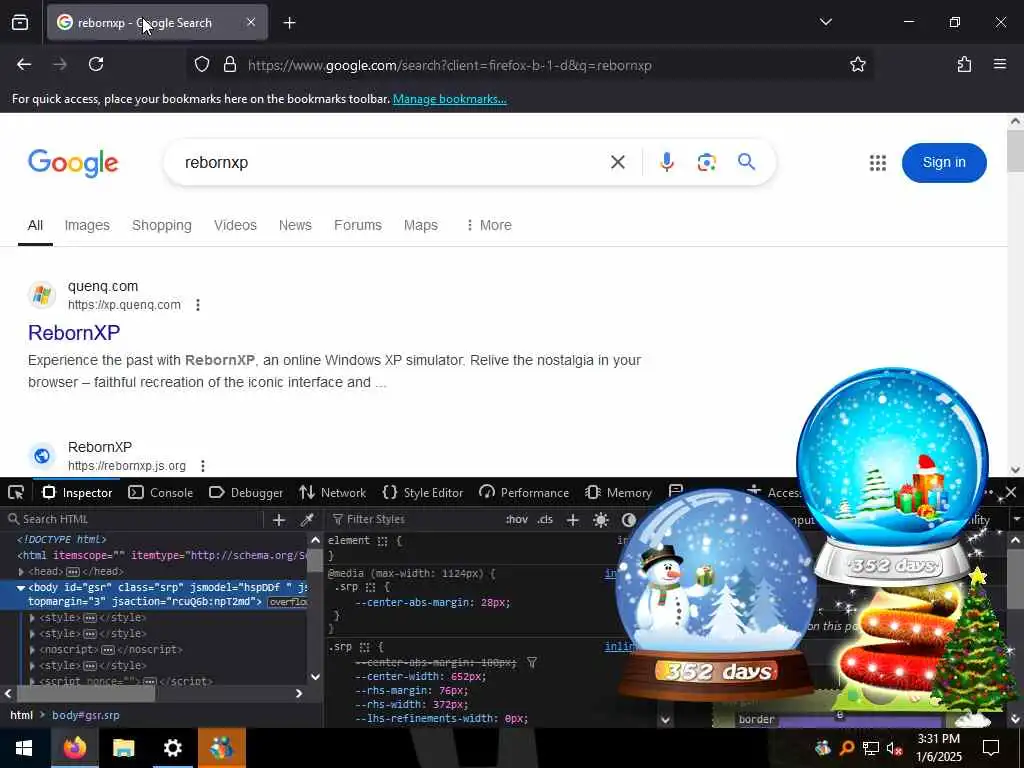
Task: Add a new CSS rule
Action: (573, 519)
